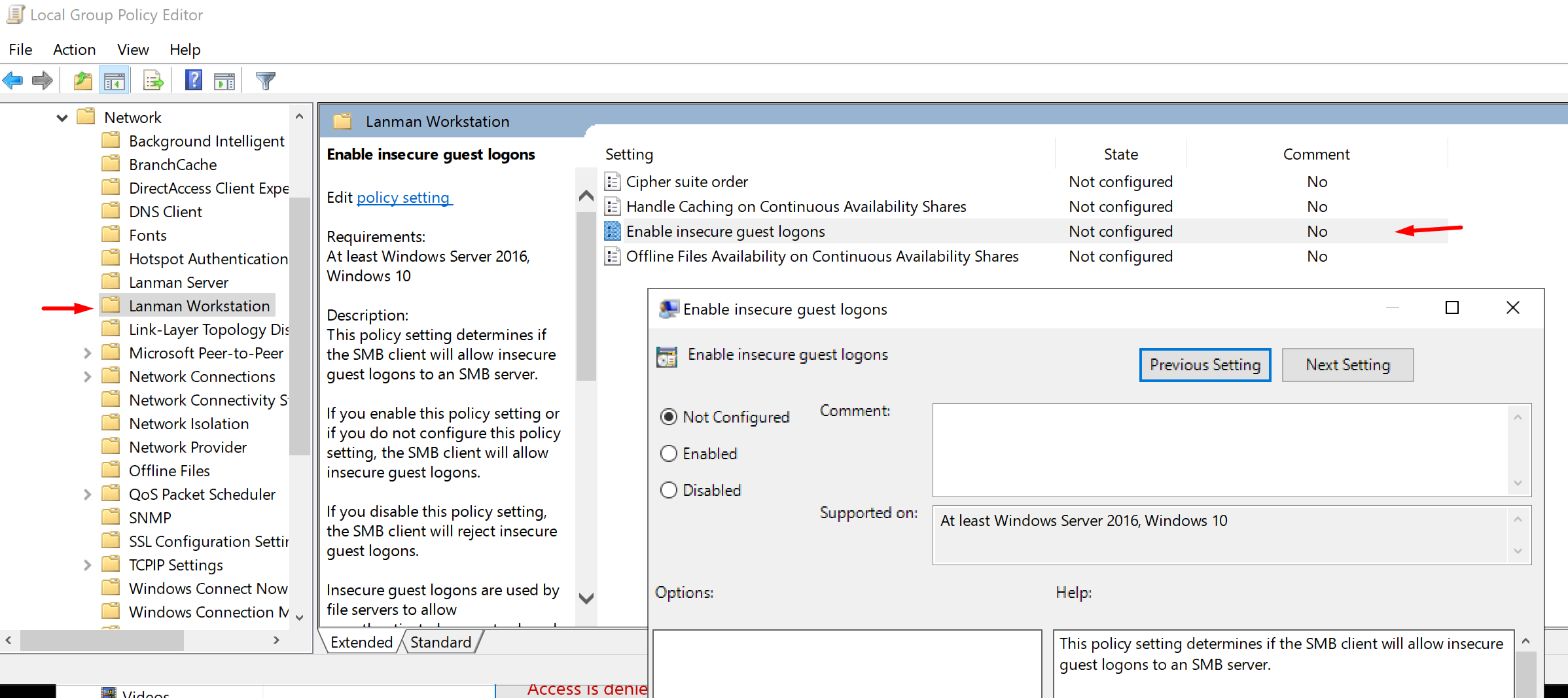Click the BranchCache folder icon
The width and height of the screenshot is (1568, 698).
(111, 163)
